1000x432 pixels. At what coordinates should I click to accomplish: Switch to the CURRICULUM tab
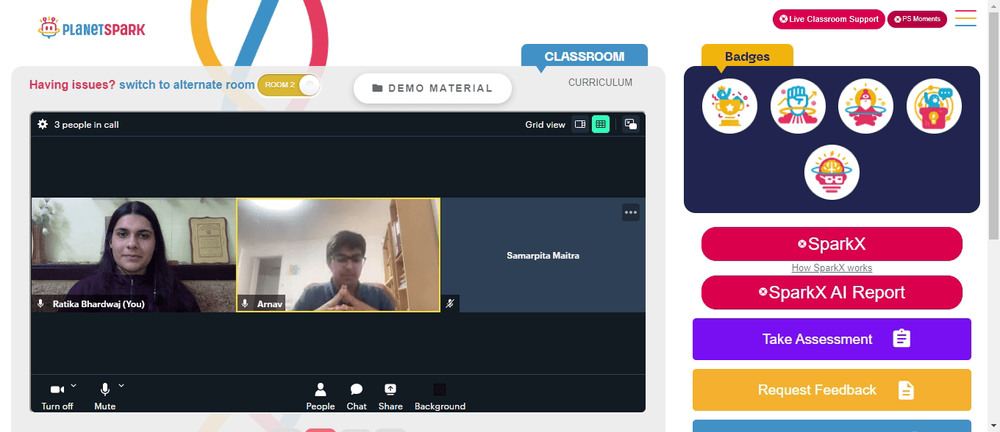[x=600, y=82]
